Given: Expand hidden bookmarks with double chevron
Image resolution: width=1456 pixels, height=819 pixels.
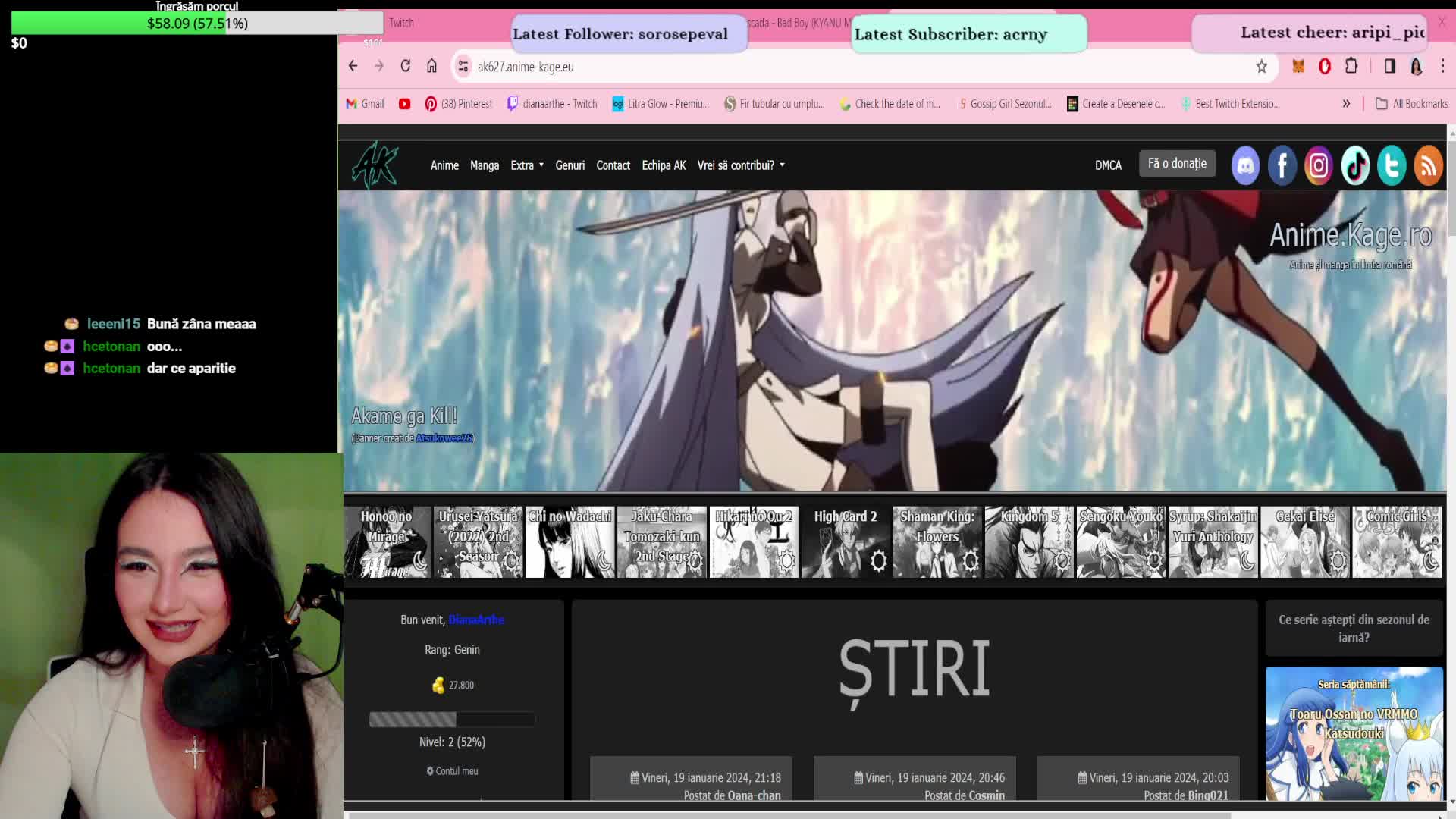Looking at the screenshot, I should (x=1346, y=104).
